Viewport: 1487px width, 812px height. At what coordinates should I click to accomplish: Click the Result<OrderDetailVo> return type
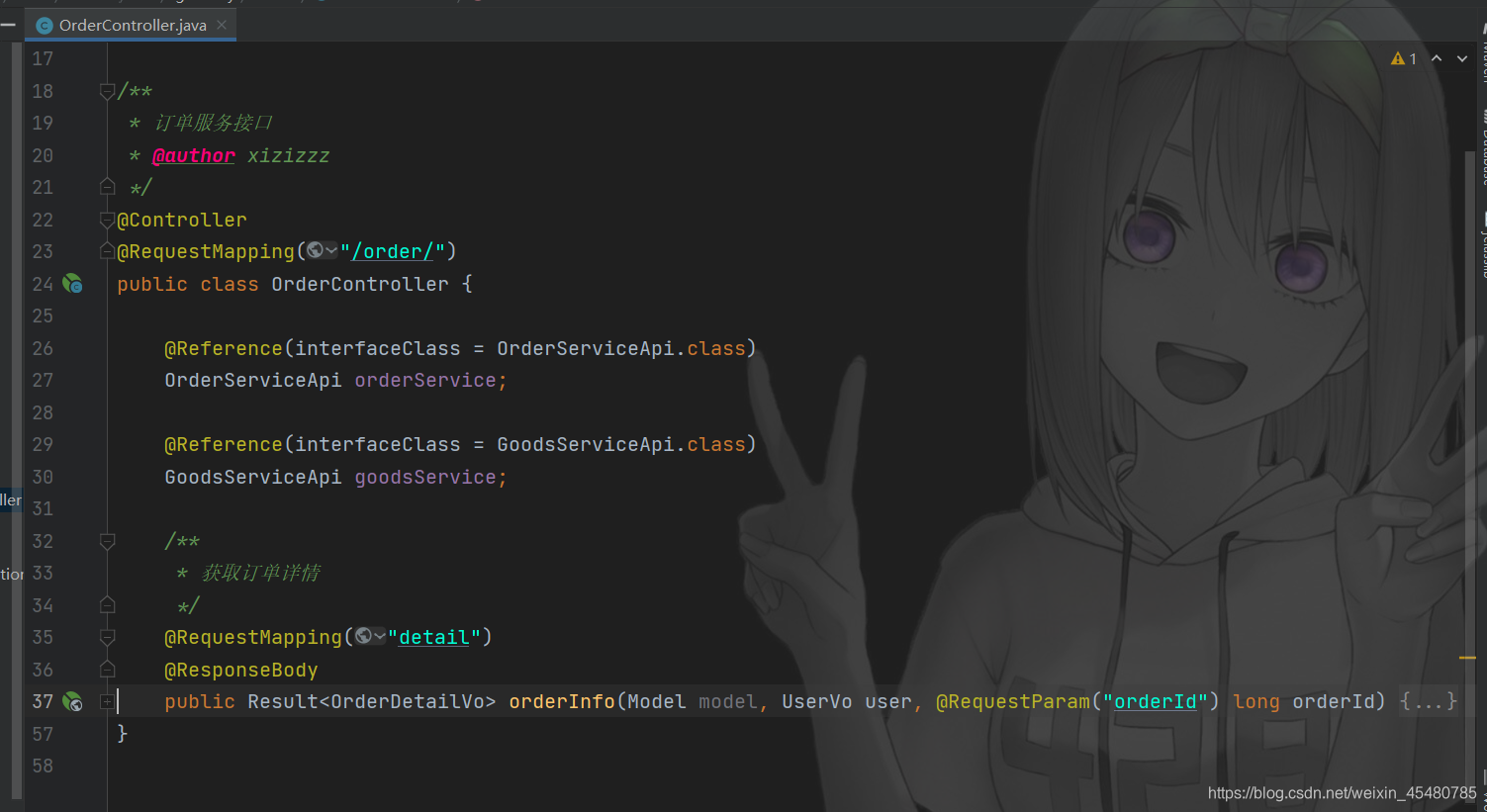coord(372,701)
